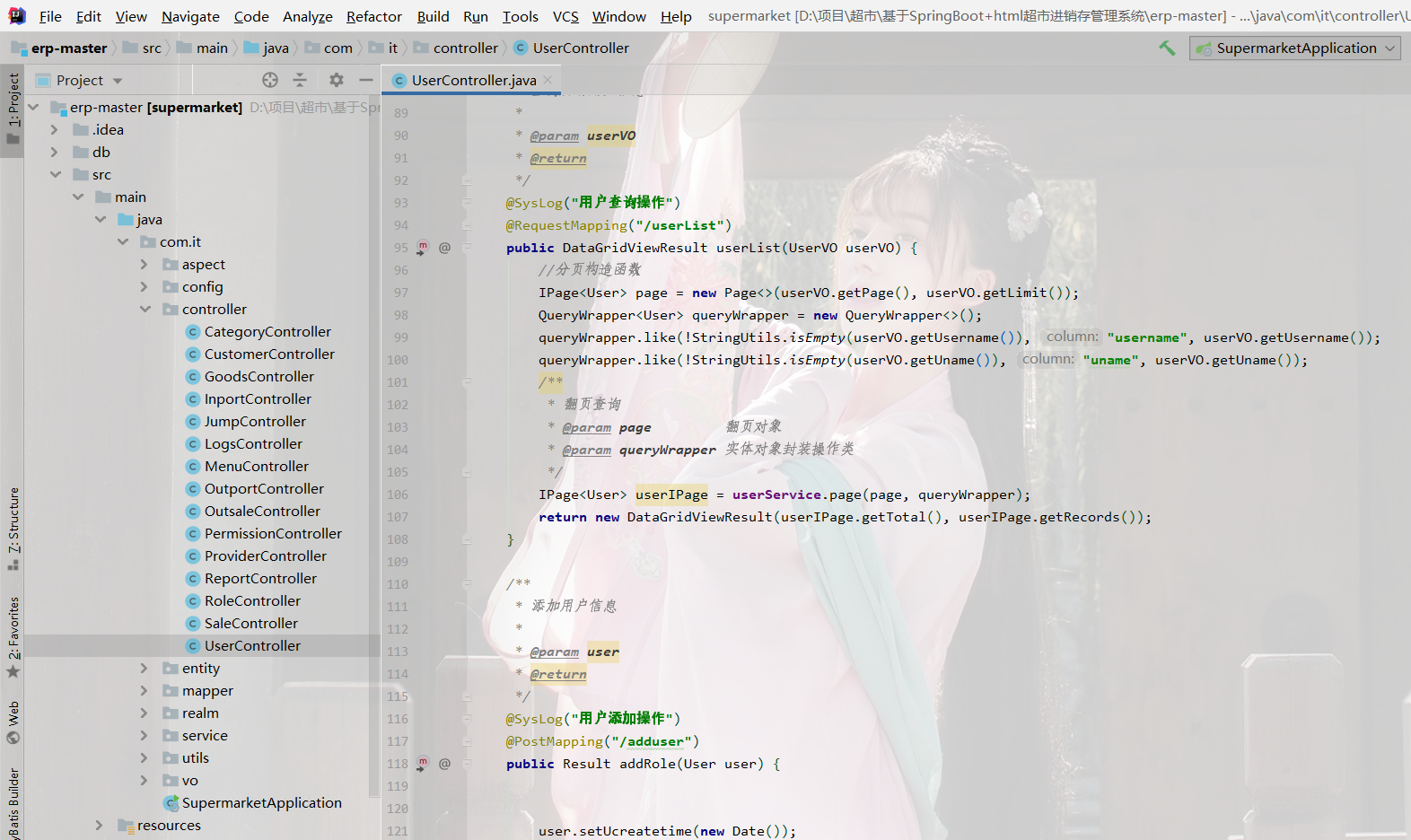Open Project panel settings gear
The width and height of the screenshot is (1411, 840).
(337, 80)
